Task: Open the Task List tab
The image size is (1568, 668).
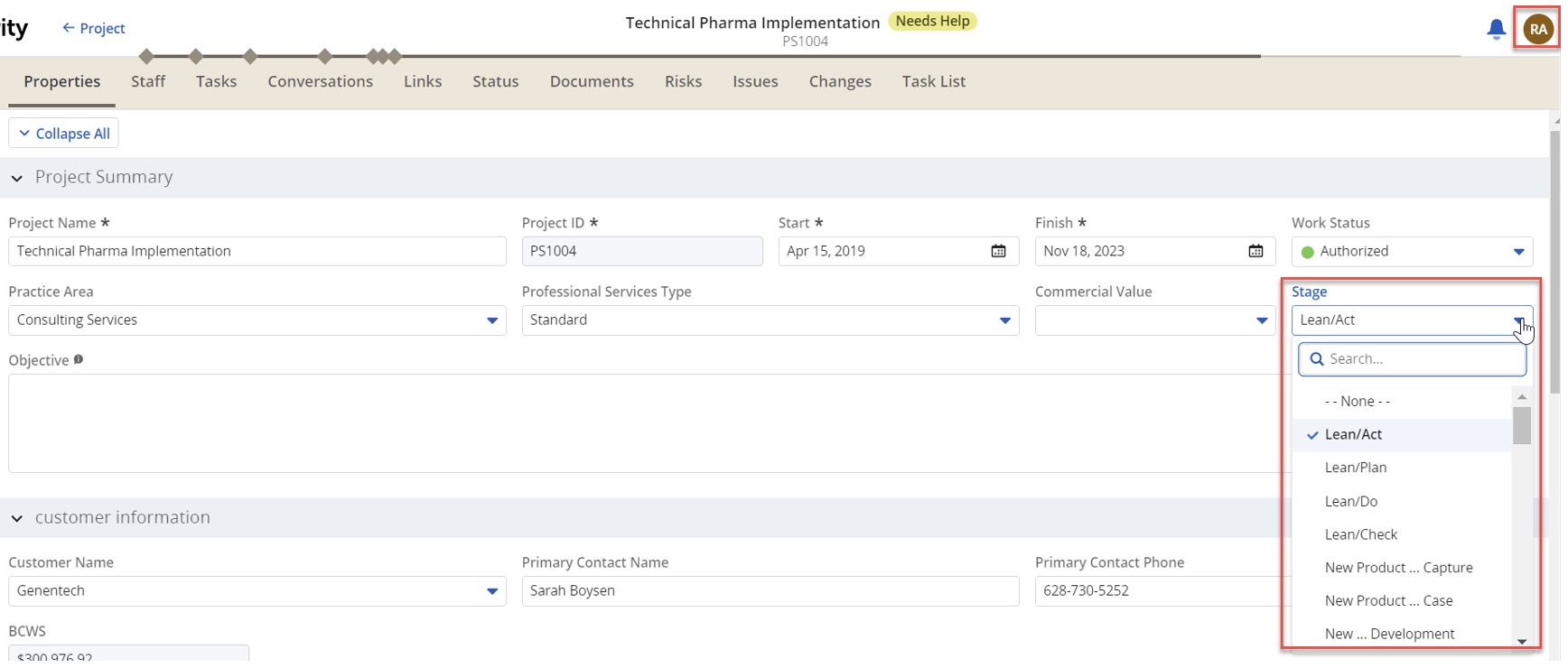Action: click(x=934, y=81)
